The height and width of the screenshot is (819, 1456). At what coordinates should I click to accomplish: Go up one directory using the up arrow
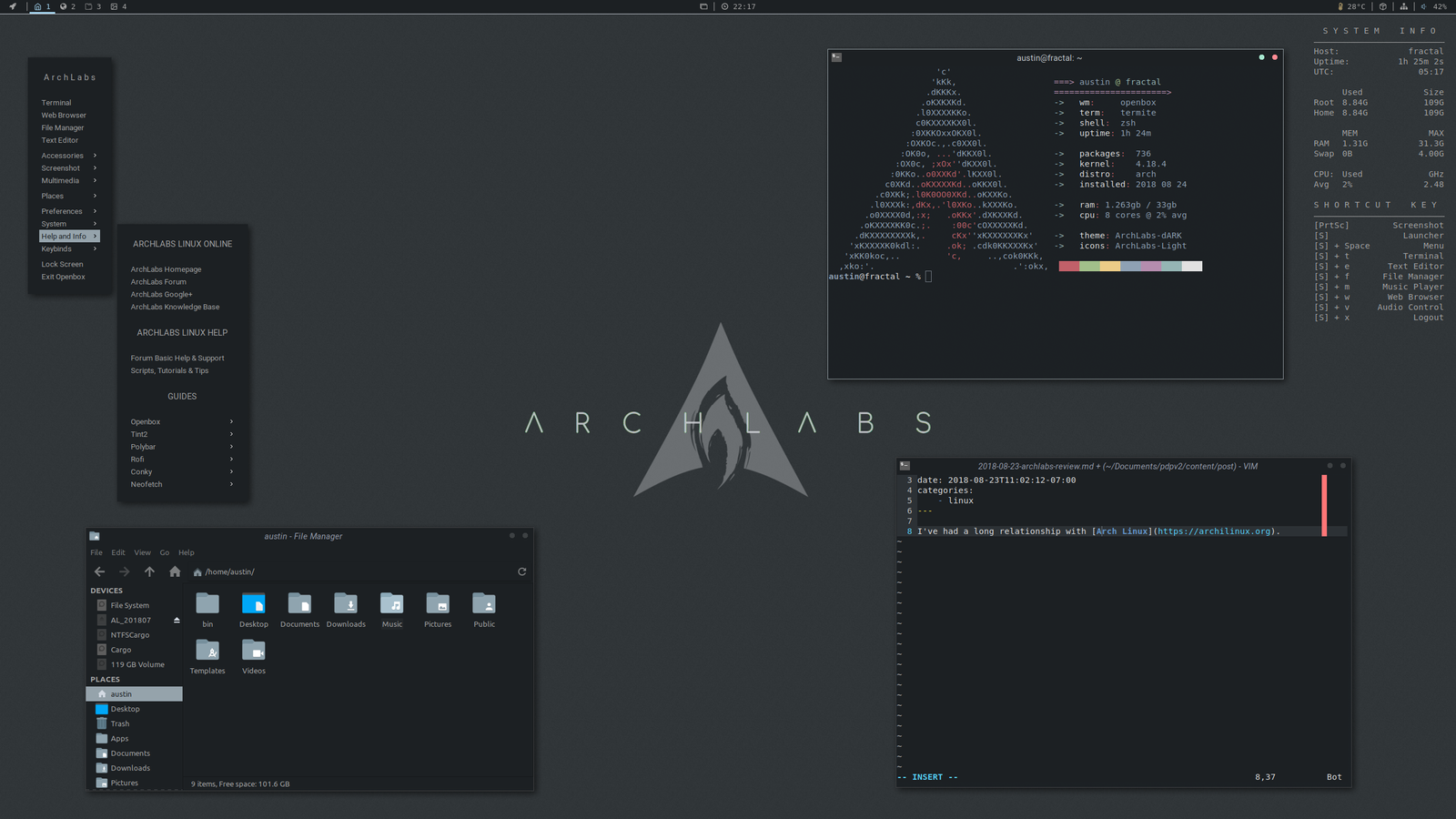149,571
